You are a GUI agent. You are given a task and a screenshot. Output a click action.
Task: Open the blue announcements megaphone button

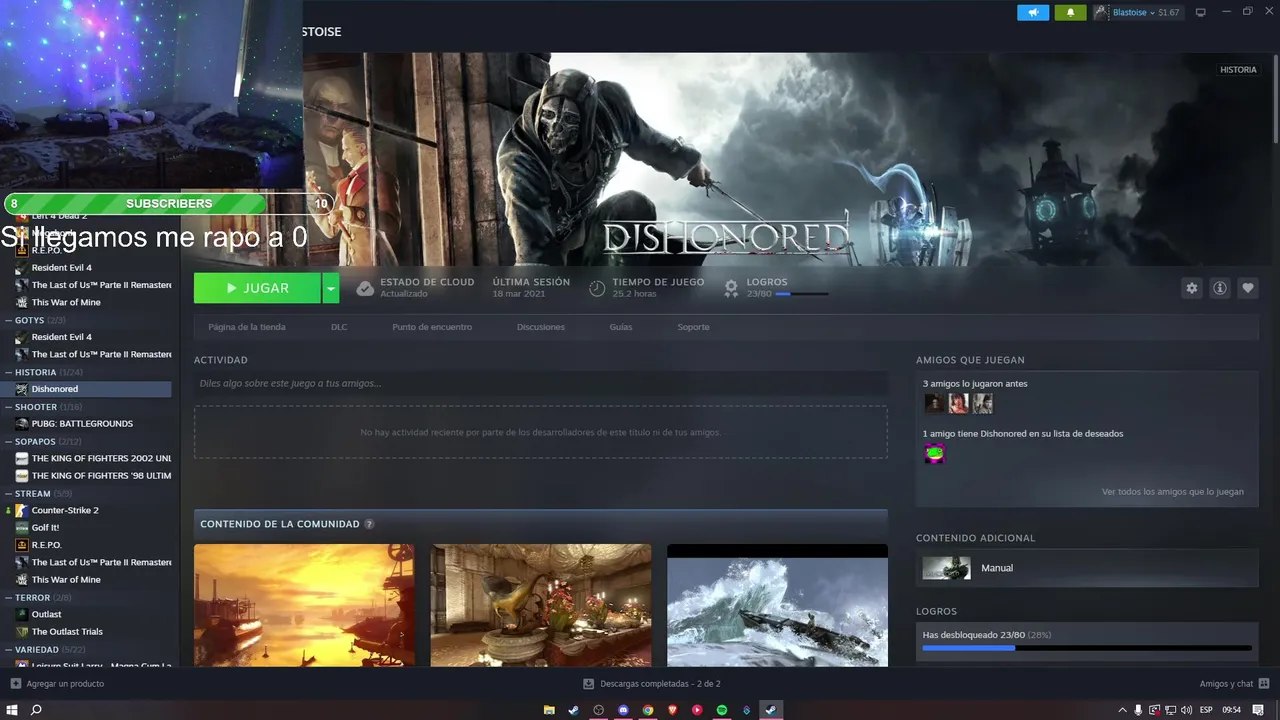[1033, 12]
